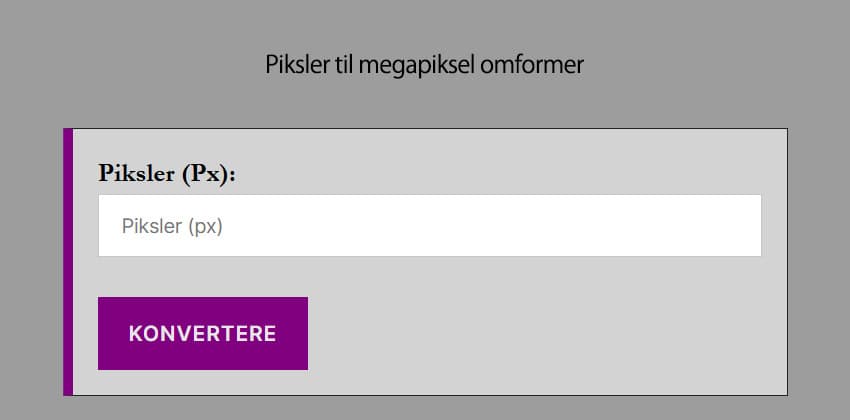Click the "Piksler (Px):" field label
850x420 pixels.
tap(167, 173)
